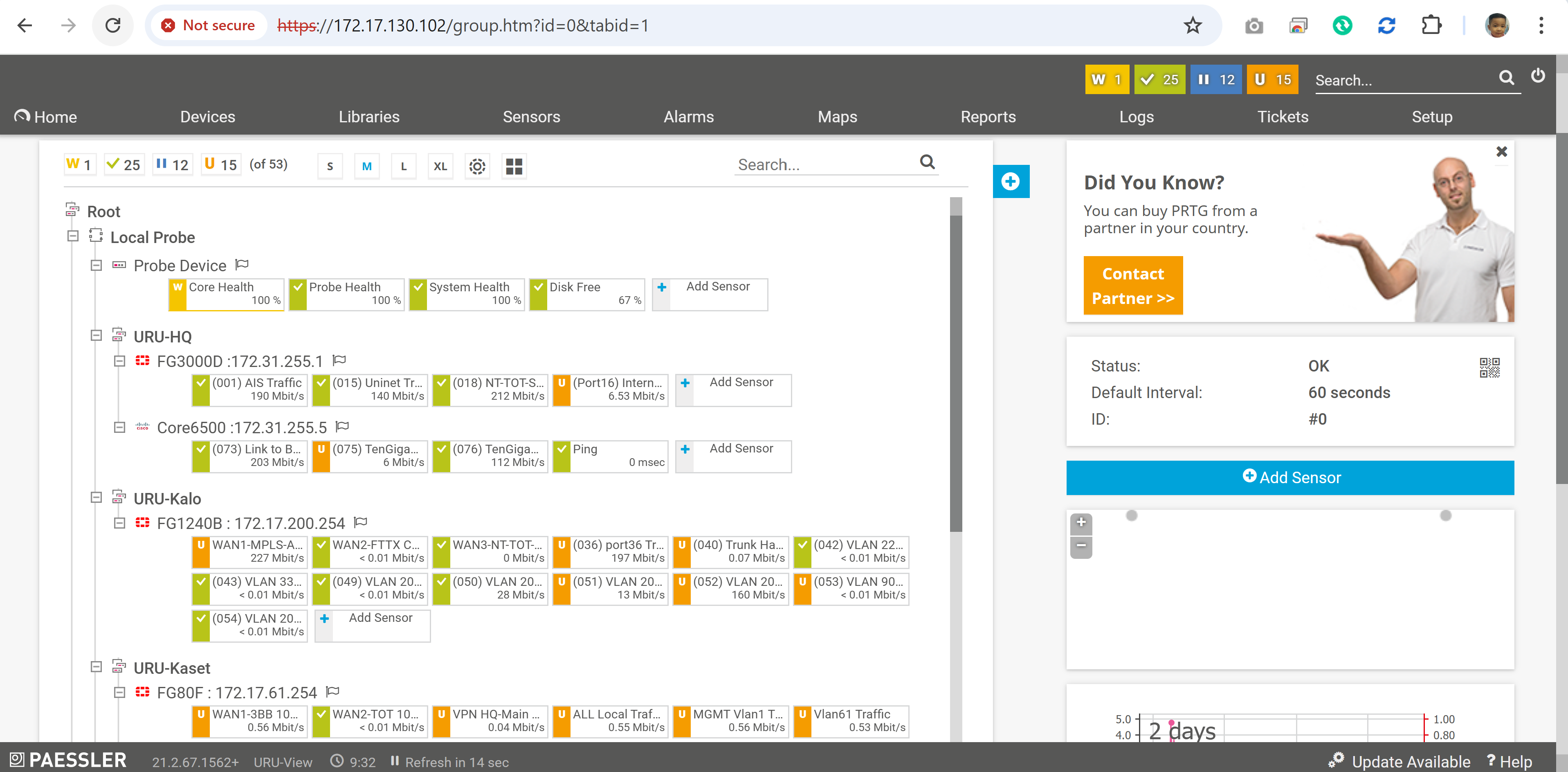Collapse the URU-Kalo group

coord(96,497)
